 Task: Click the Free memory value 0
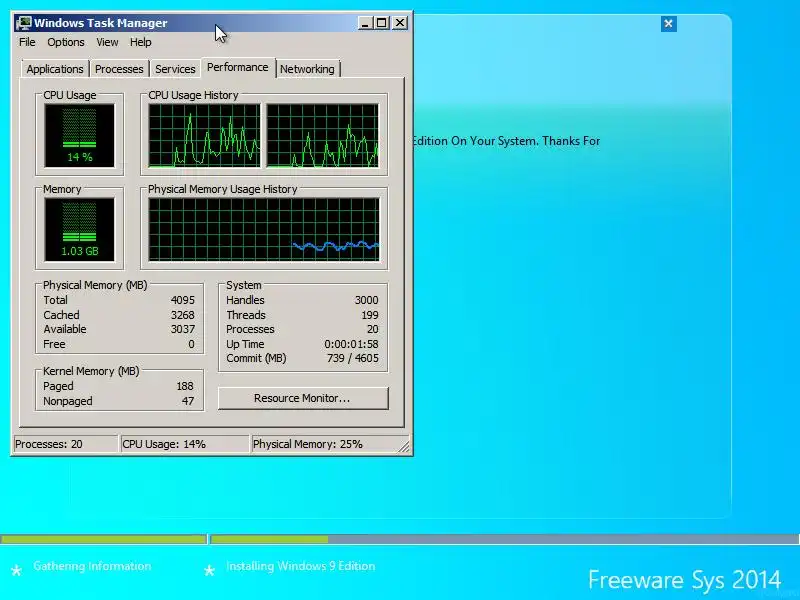click(x=191, y=344)
